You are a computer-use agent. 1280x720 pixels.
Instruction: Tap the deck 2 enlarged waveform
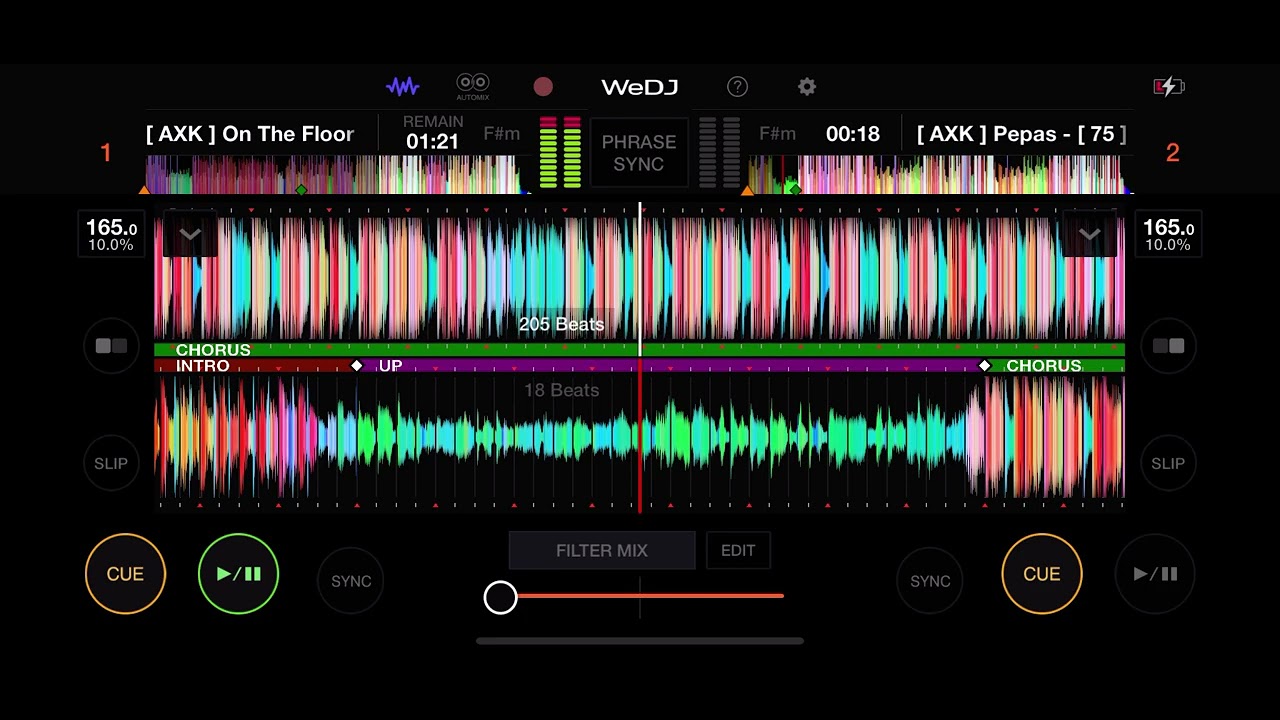pos(640,438)
